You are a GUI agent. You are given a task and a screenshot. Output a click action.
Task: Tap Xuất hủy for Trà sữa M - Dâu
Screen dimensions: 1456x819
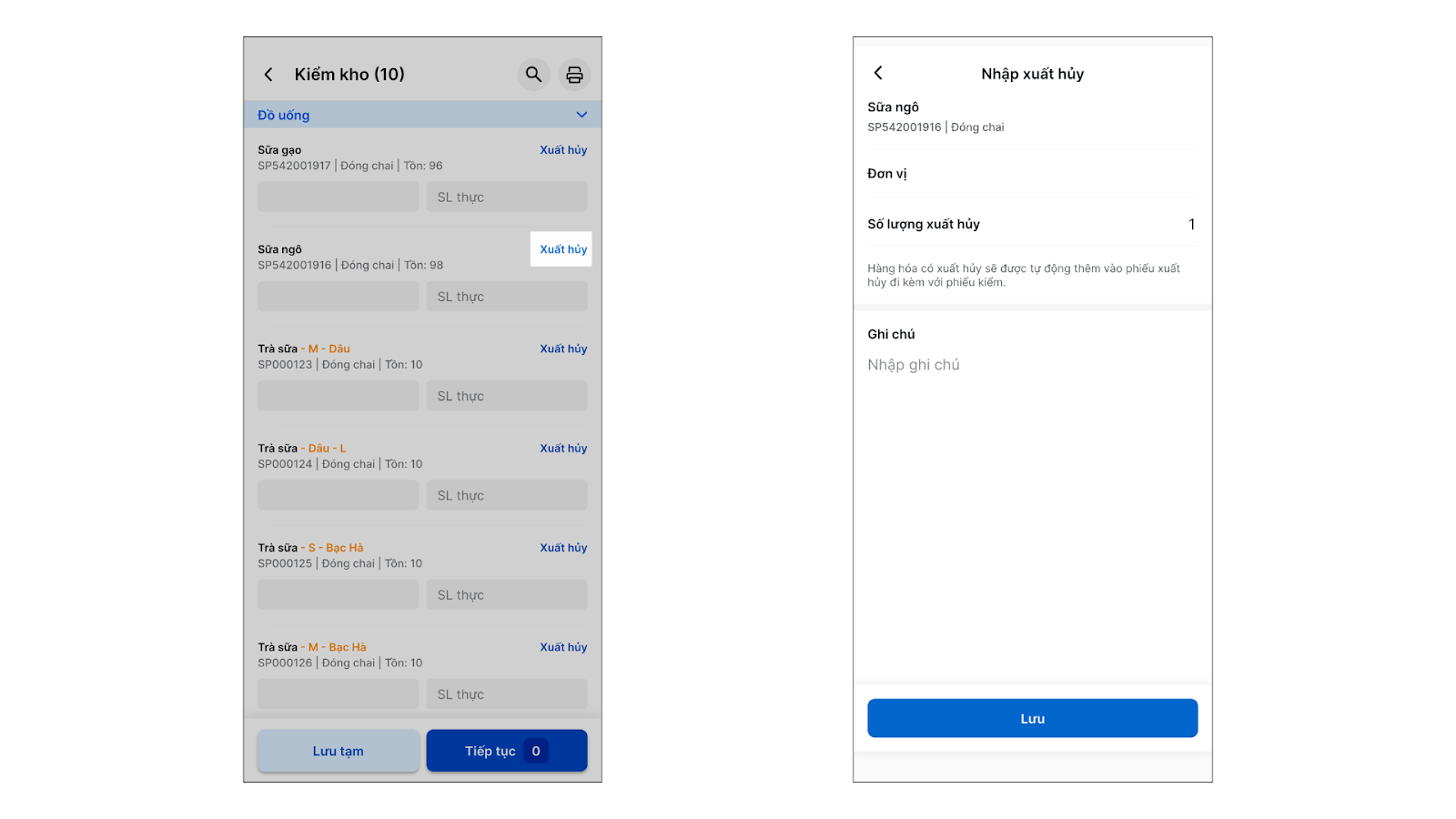563,349
